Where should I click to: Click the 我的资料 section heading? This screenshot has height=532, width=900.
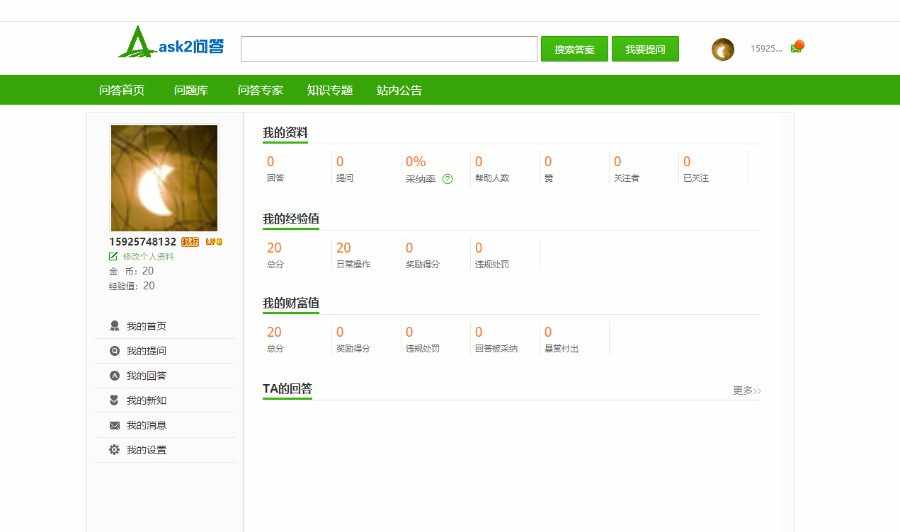285,133
